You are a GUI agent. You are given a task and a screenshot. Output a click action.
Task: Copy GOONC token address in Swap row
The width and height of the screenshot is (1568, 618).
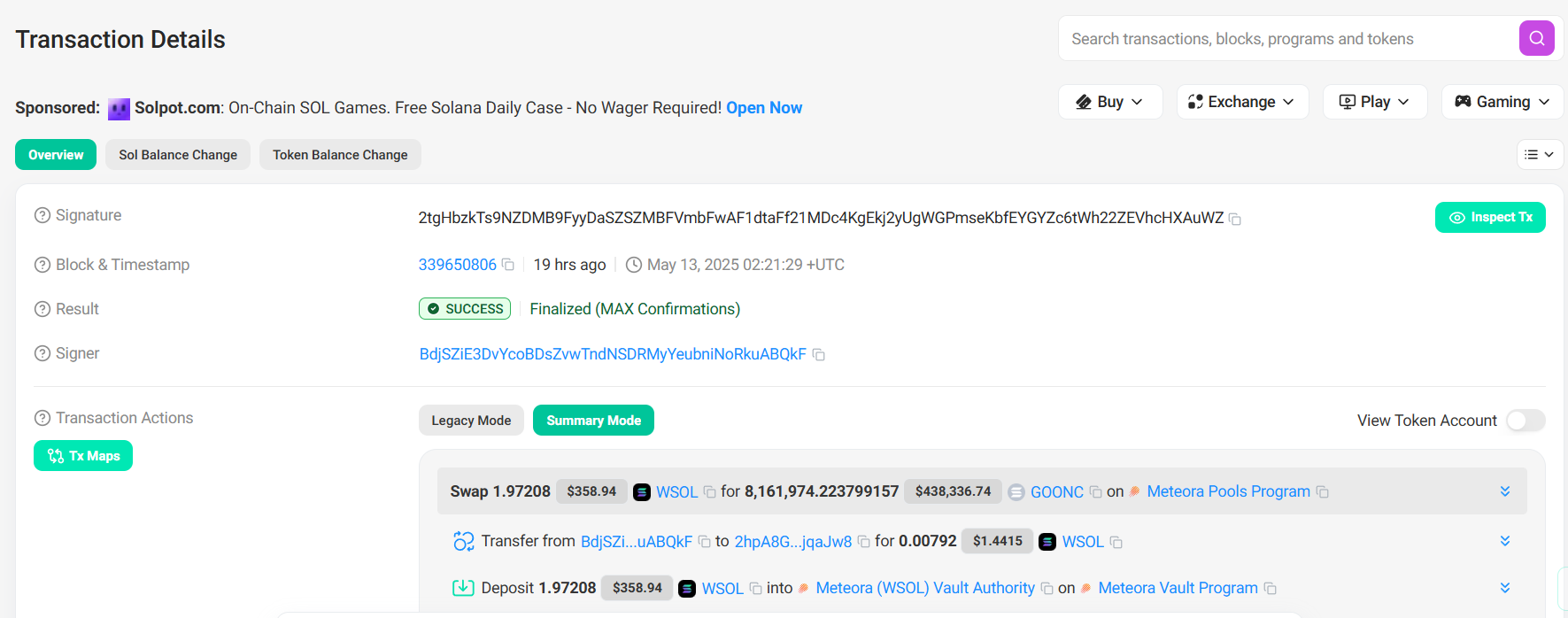(x=1095, y=492)
